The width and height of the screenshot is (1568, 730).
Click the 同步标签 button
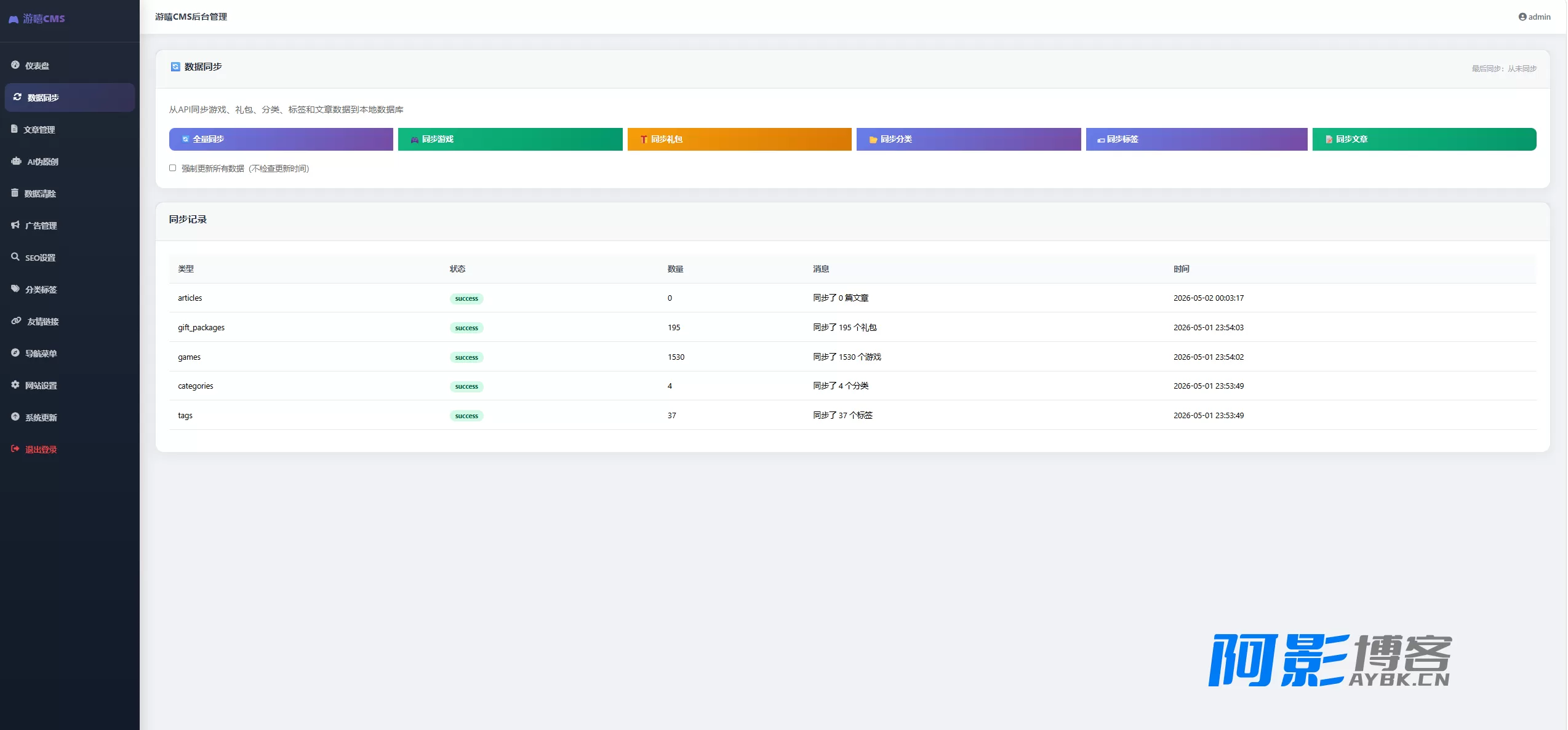[x=1197, y=139]
